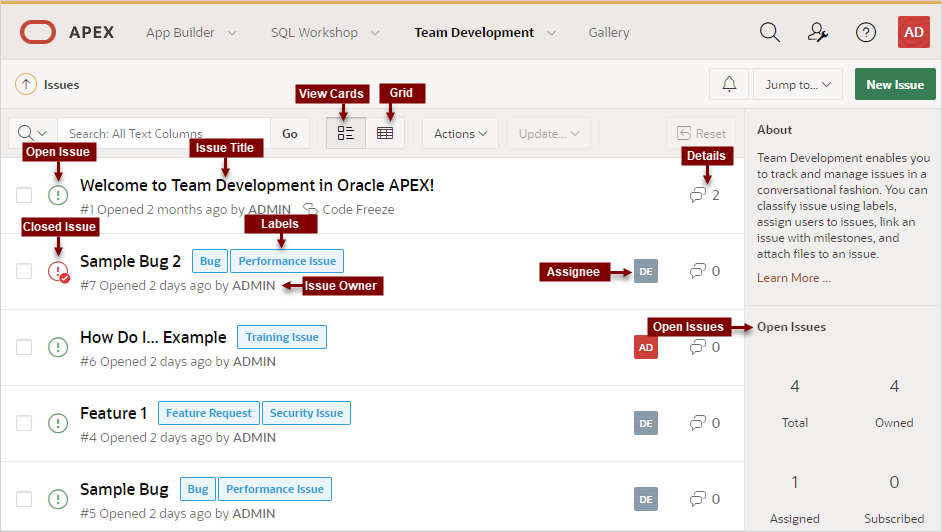Screen dimensions: 942x532
Task: Open the Welcome to Team Development issue title
Action: tap(257, 186)
